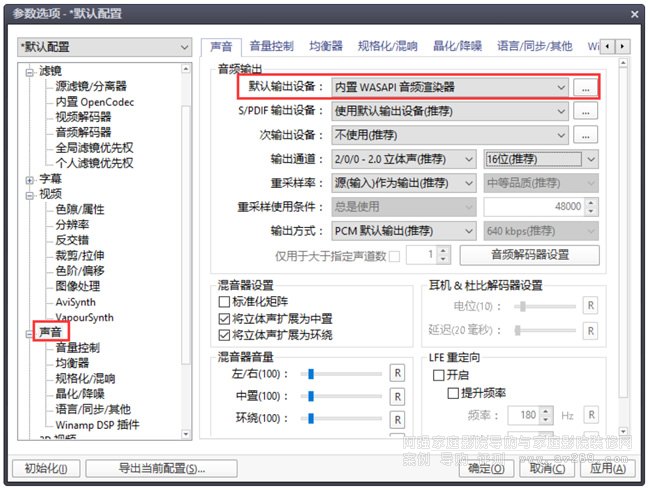Uncheck 将立体声扩展为中置 option
This screenshot has height=490, width=650.
pos(224,318)
